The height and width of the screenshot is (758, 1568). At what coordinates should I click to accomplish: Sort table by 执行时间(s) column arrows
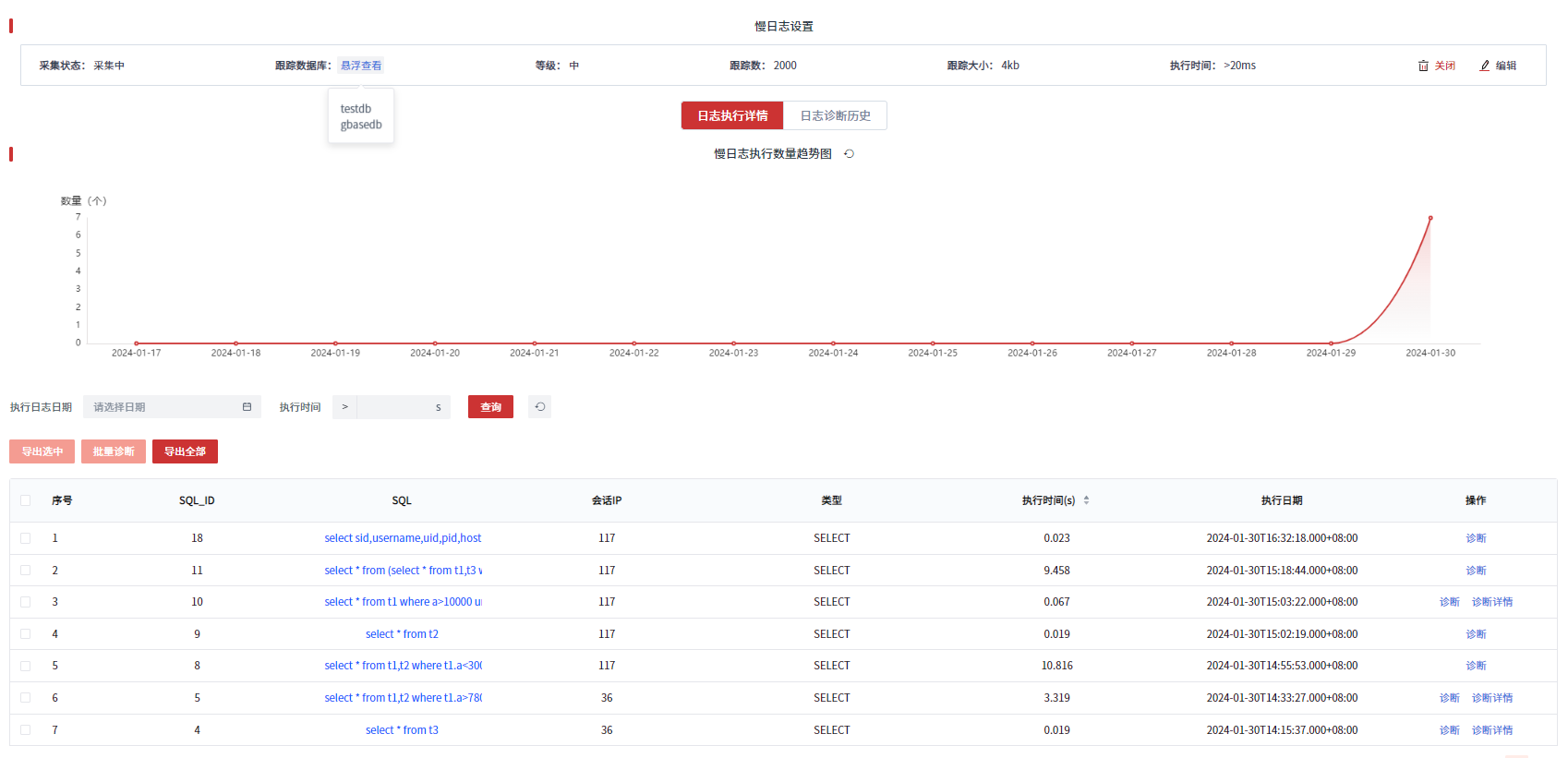[x=1086, y=500]
